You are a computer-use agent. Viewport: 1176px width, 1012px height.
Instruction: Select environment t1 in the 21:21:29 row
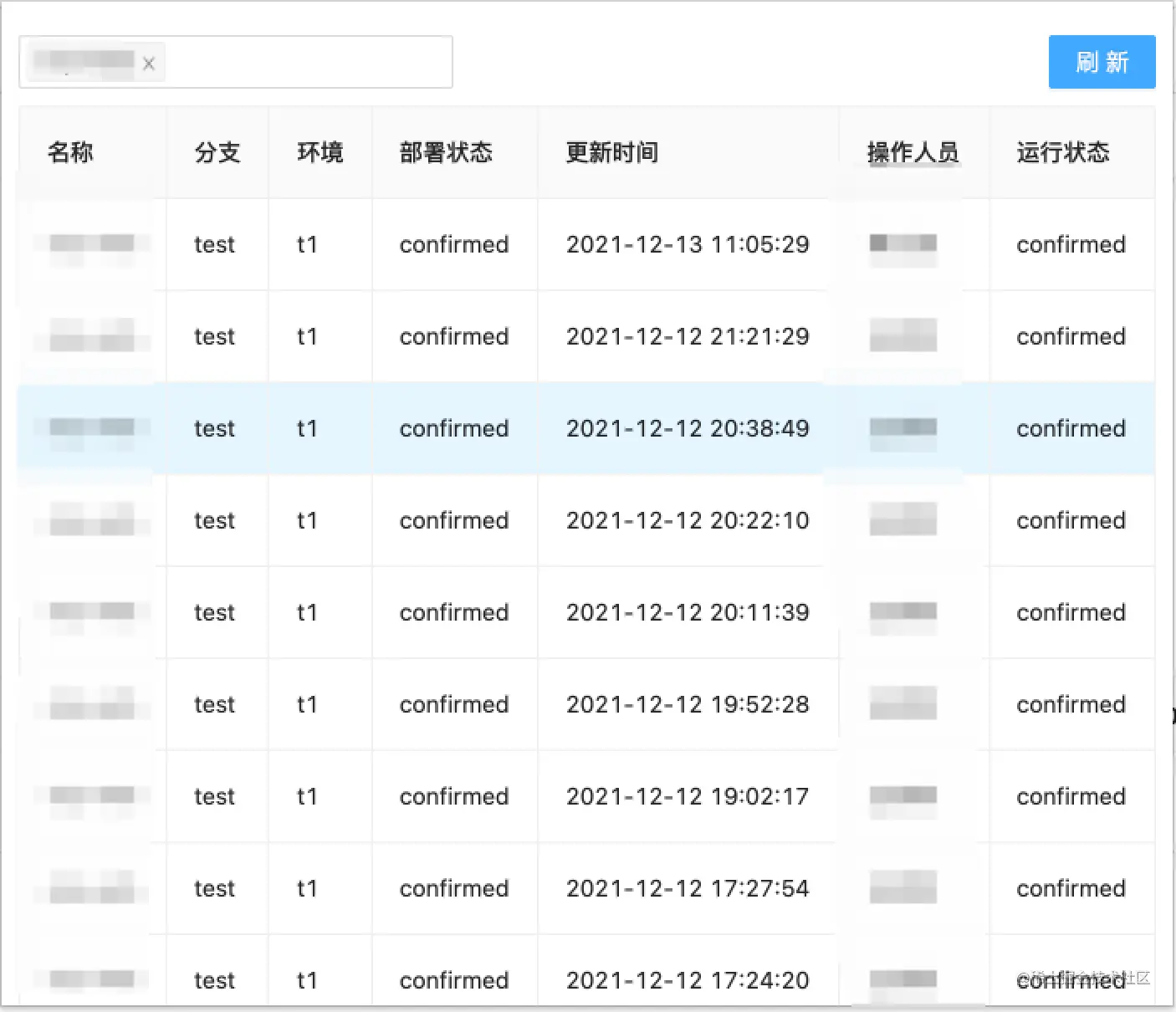tap(307, 336)
